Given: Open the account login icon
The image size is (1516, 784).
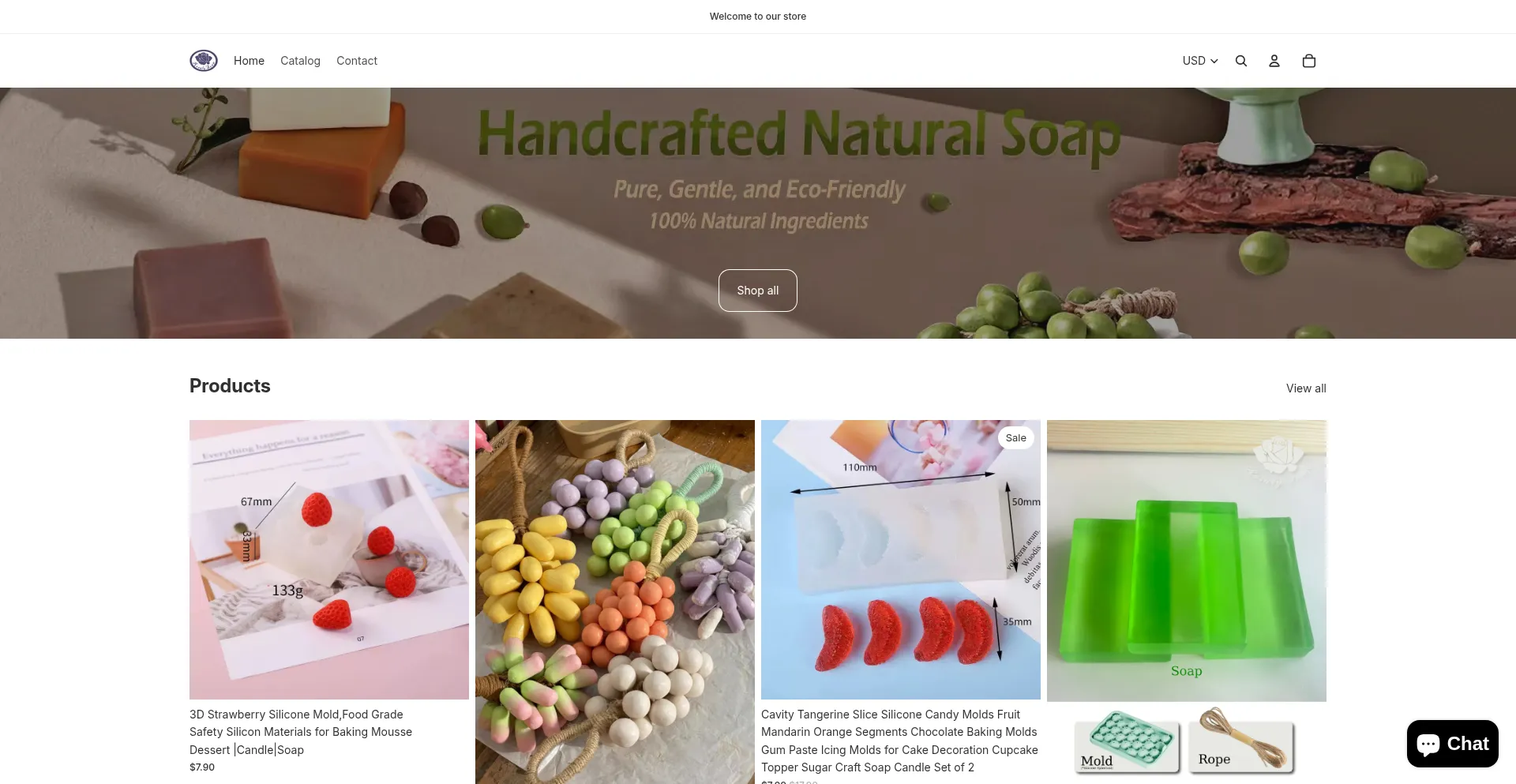Looking at the screenshot, I should click(1274, 61).
